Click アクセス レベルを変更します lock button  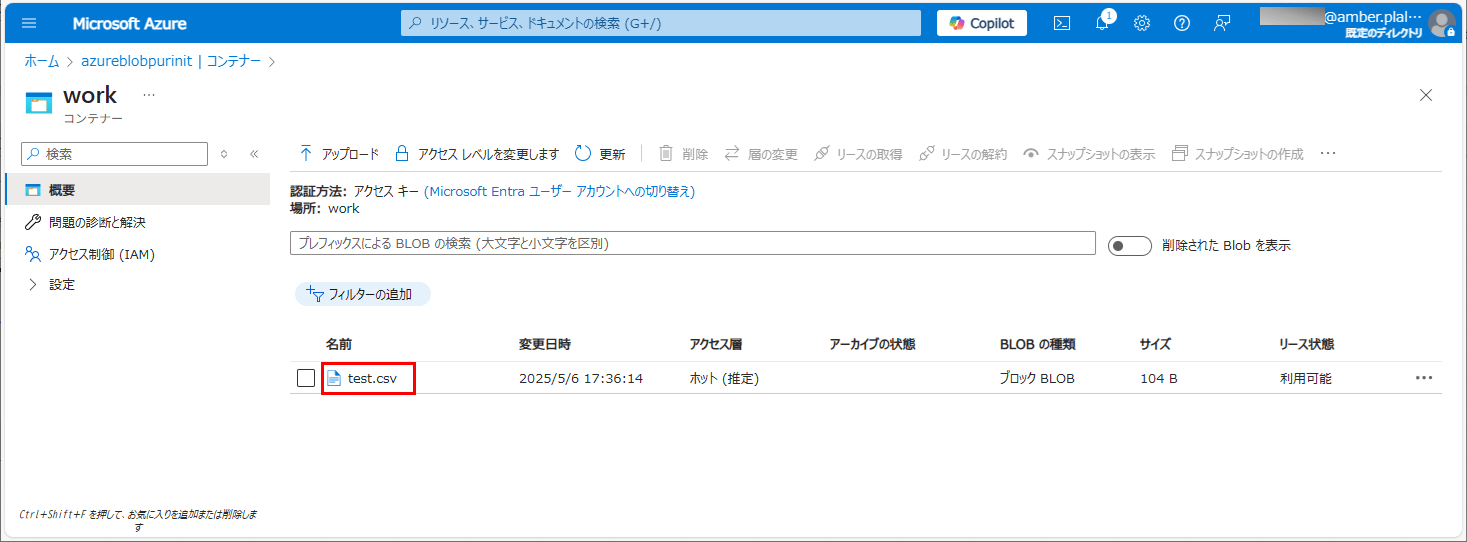[477, 154]
